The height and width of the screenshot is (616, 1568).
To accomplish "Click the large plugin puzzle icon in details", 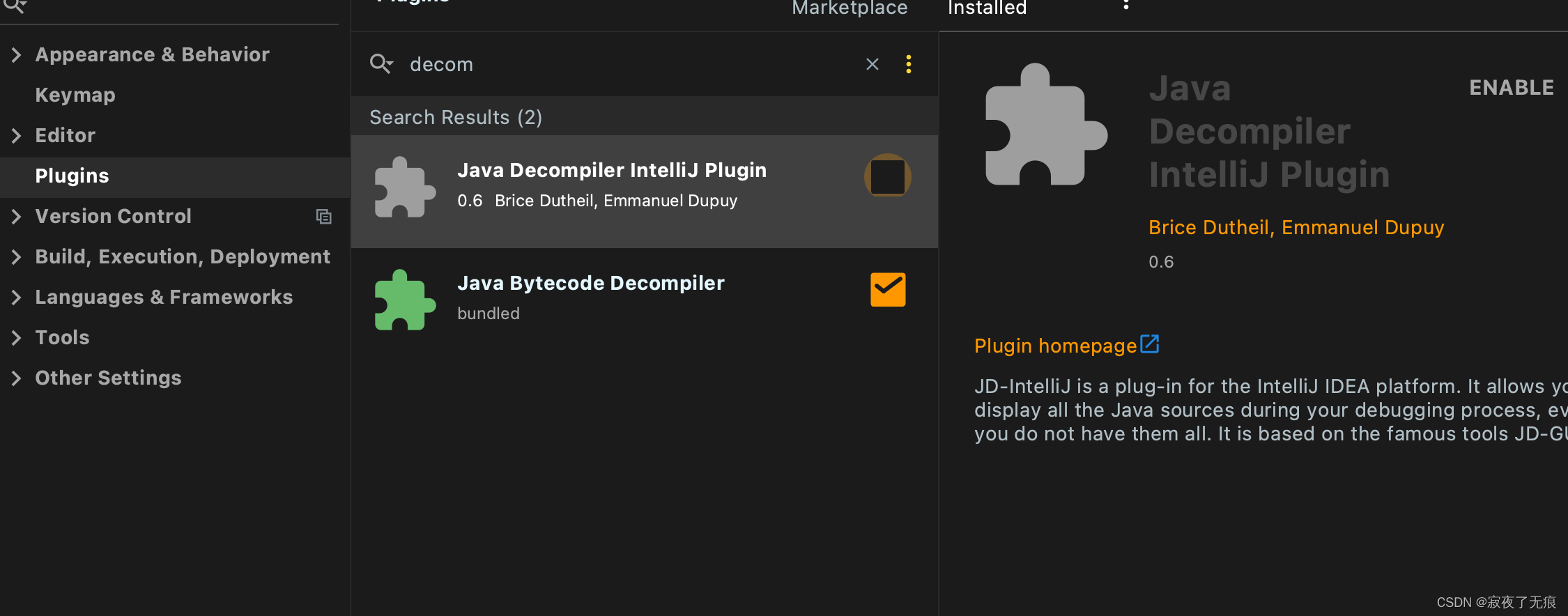I will [x=1046, y=125].
